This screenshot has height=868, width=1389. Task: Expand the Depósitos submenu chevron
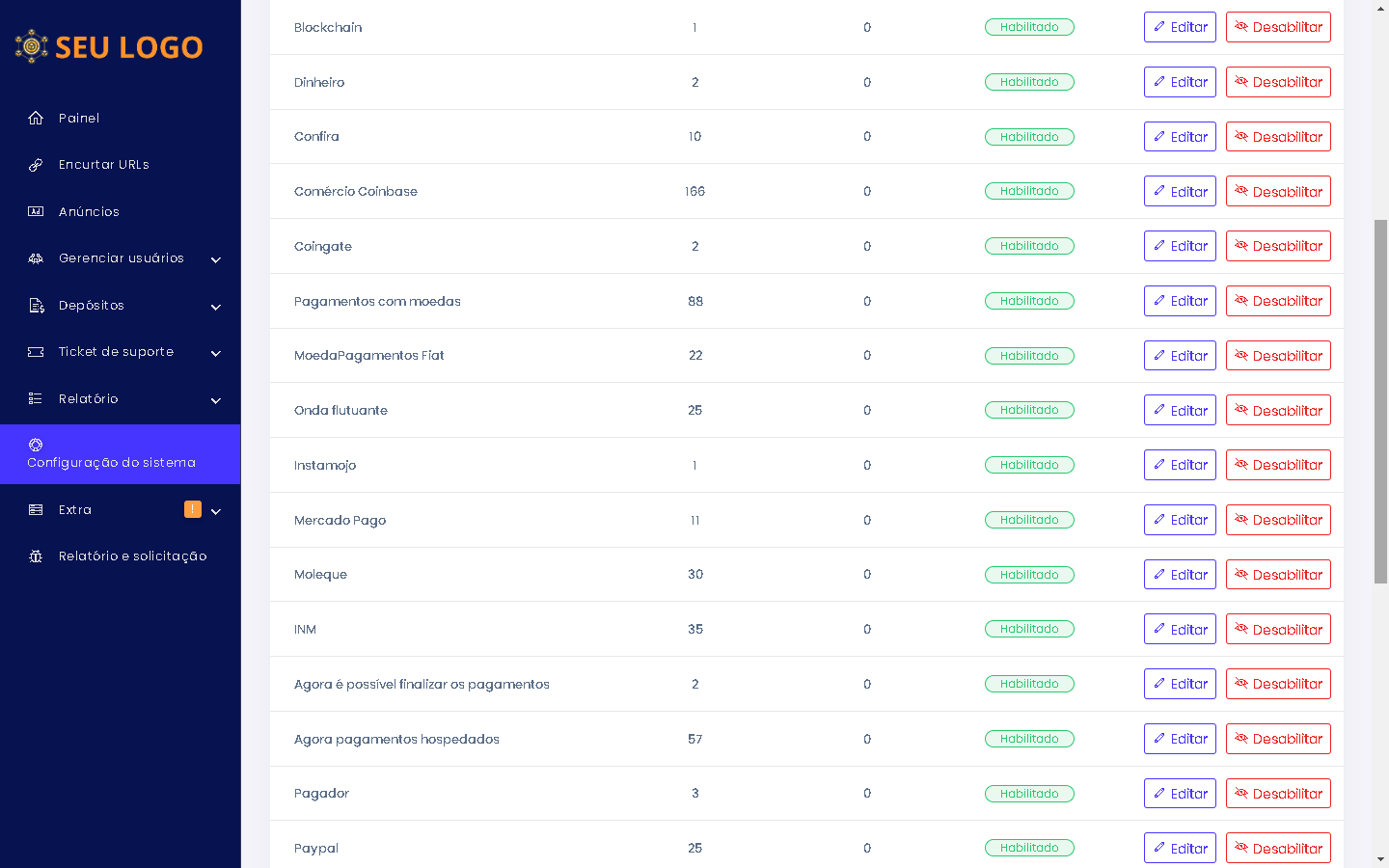[216, 307]
